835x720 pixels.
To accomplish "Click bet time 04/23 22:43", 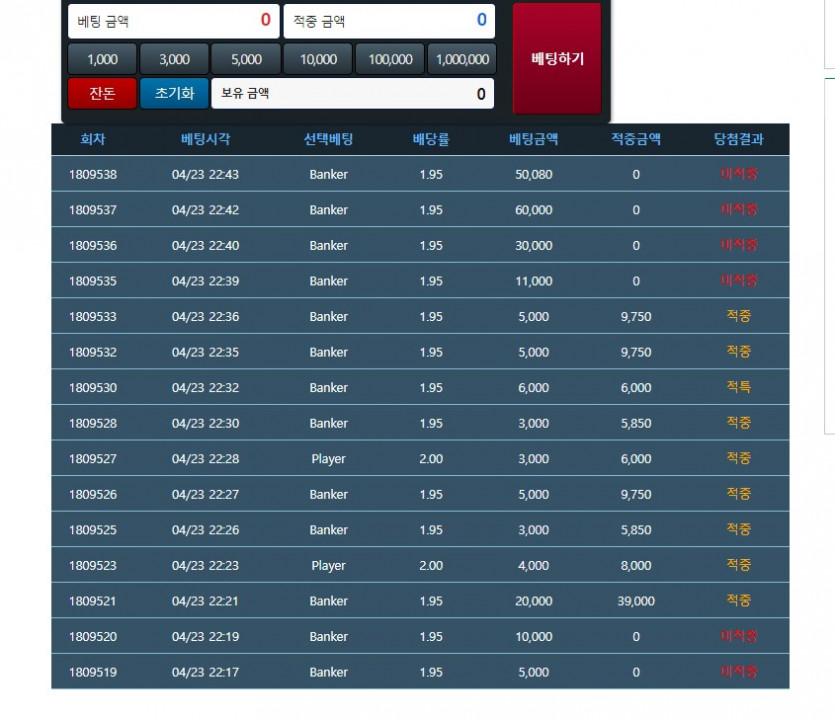I will (x=206, y=175).
